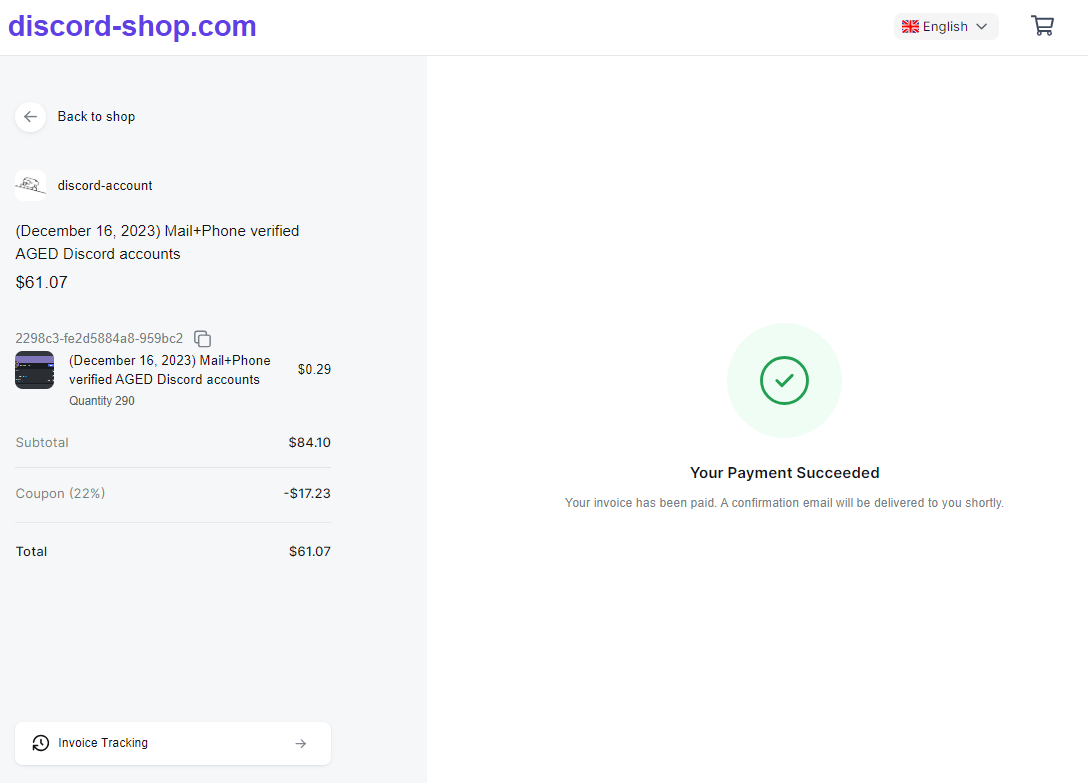The width and height of the screenshot is (1088, 783).
Task: Click the UK flag icon
Action: point(910,26)
